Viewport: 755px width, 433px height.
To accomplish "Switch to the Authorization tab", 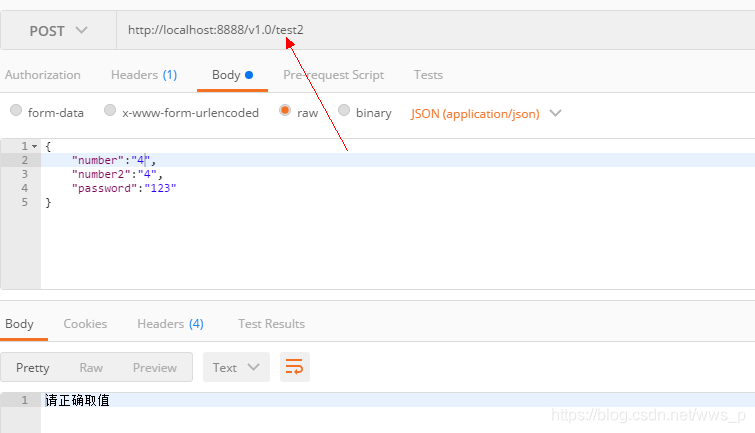I will [x=43, y=75].
